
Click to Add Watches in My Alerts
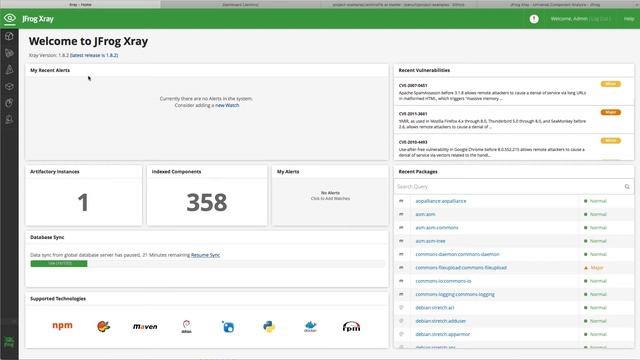point(330,198)
